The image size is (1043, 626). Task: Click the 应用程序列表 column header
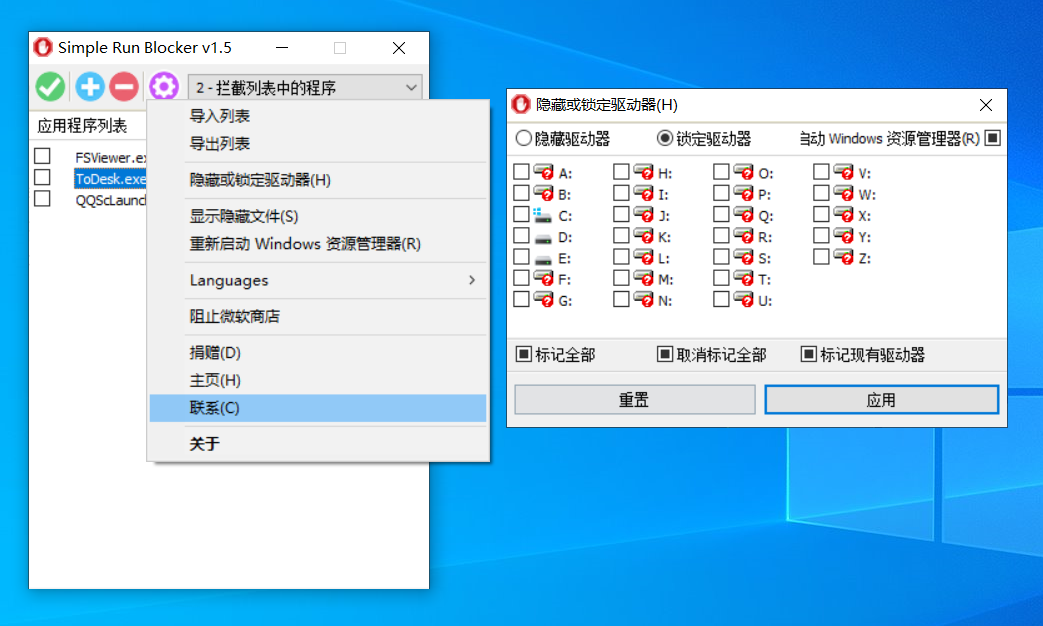point(83,126)
